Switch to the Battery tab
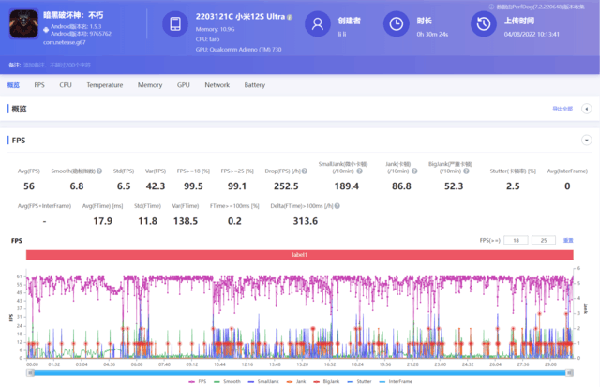600x387 pixels. pos(255,85)
